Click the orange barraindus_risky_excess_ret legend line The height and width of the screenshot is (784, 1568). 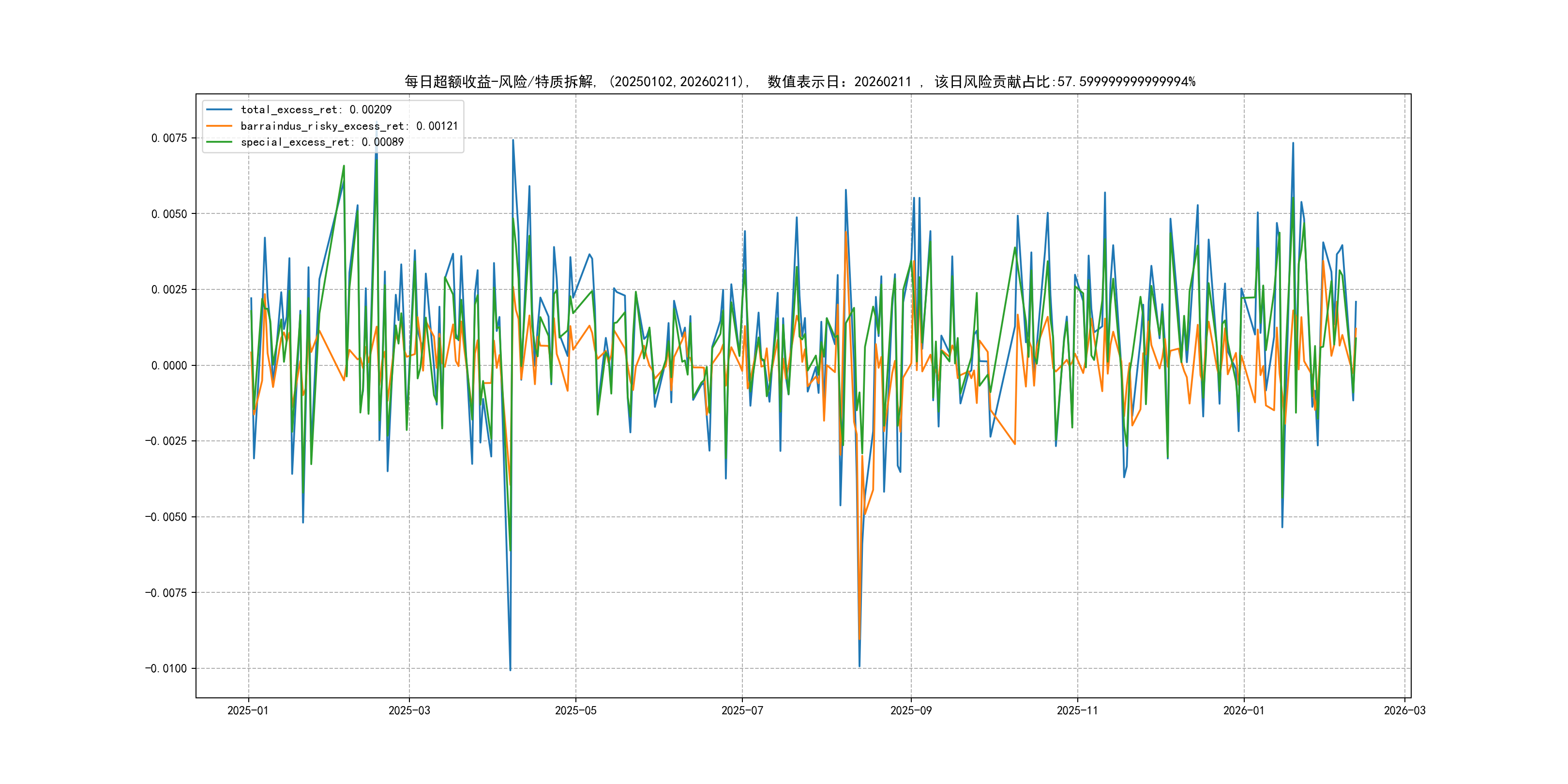pyautogui.click(x=219, y=126)
